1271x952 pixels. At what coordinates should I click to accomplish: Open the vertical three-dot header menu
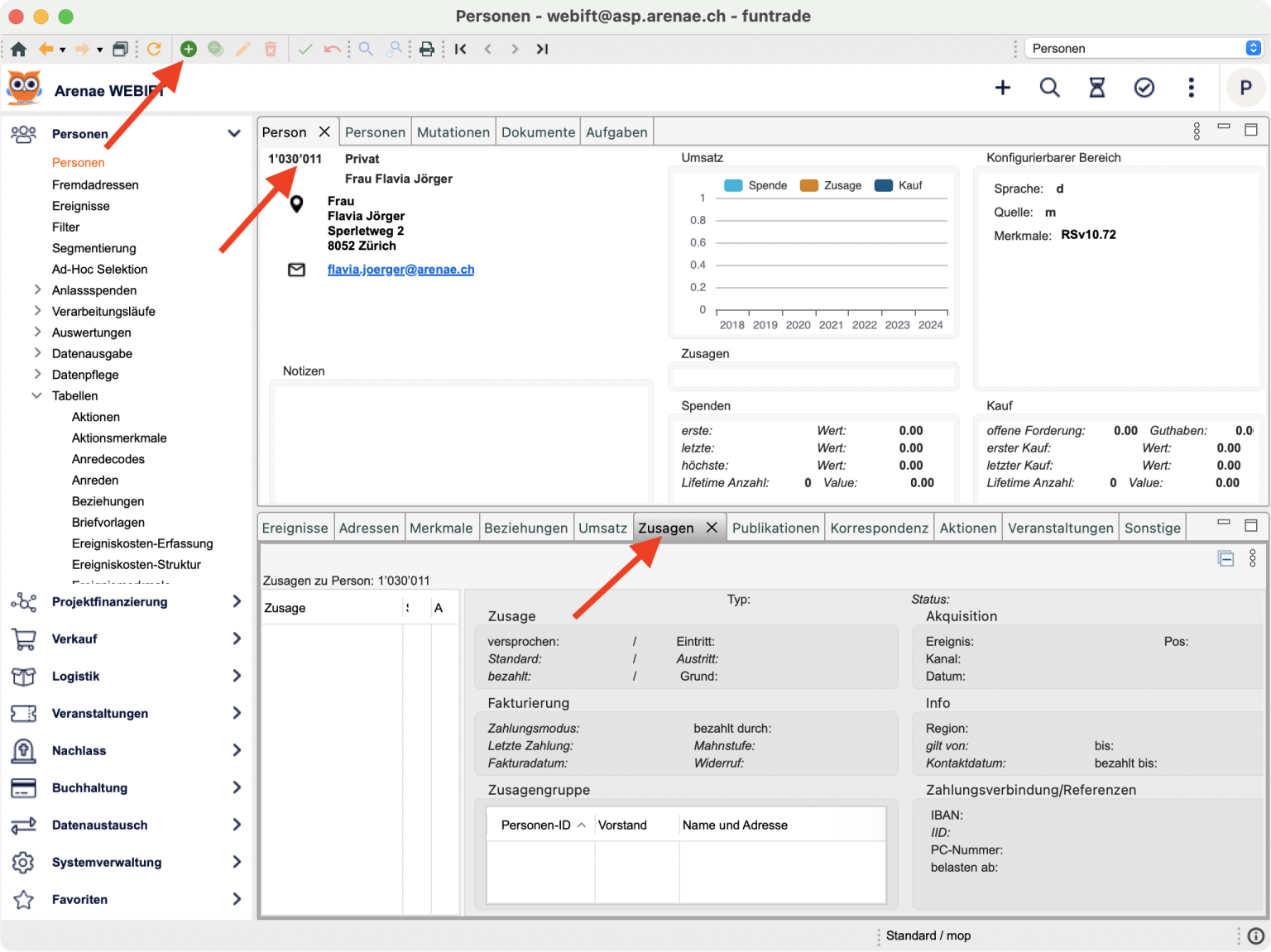[1192, 88]
